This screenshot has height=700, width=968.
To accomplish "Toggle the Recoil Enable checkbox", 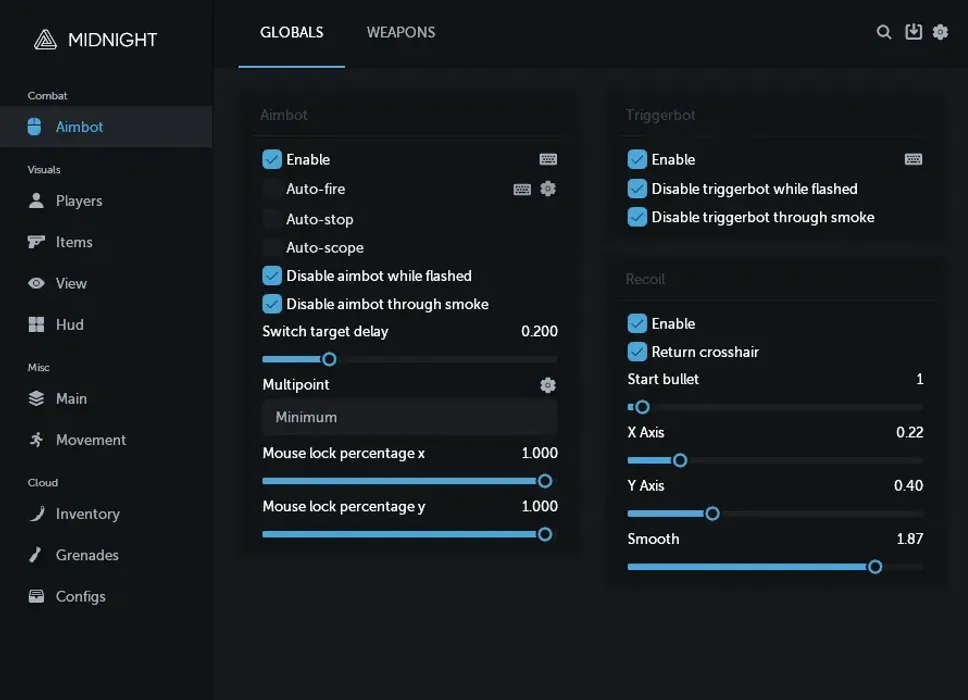I will [637, 323].
